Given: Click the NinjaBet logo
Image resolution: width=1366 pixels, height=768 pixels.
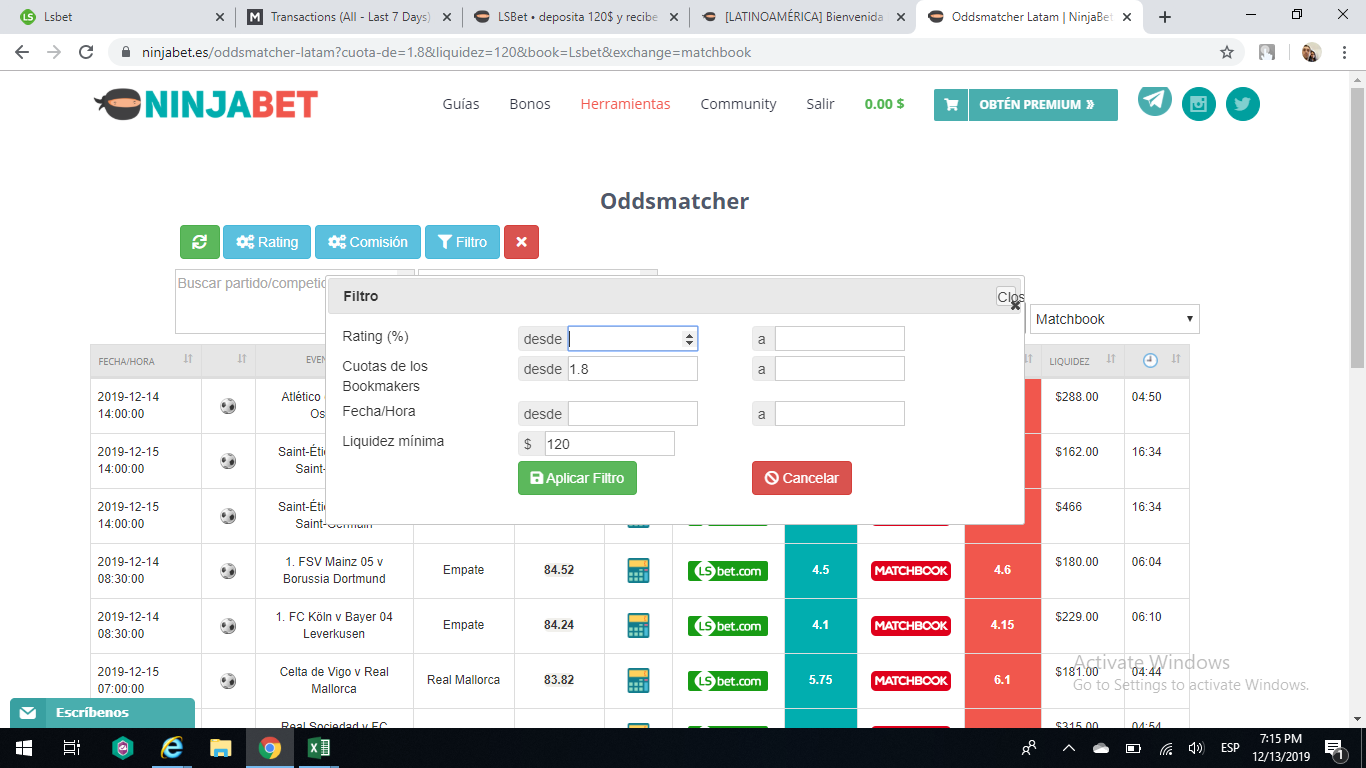Looking at the screenshot, I should click(206, 104).
